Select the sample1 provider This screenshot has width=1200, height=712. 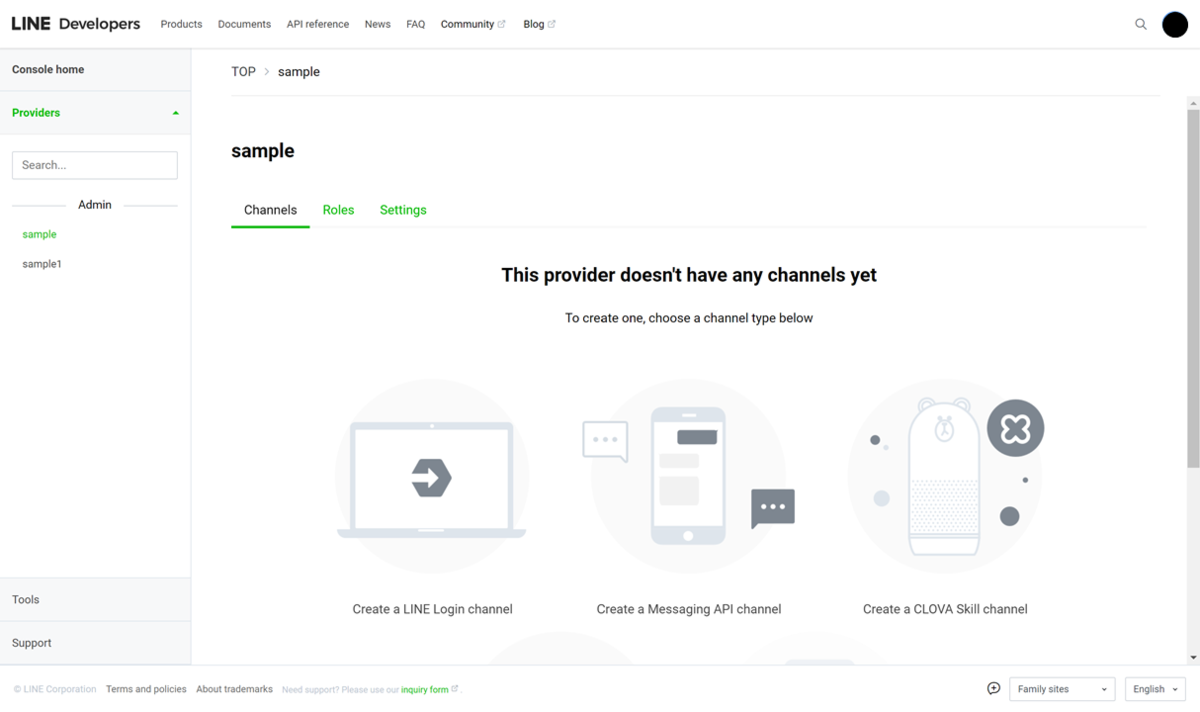tap(42, 264)
